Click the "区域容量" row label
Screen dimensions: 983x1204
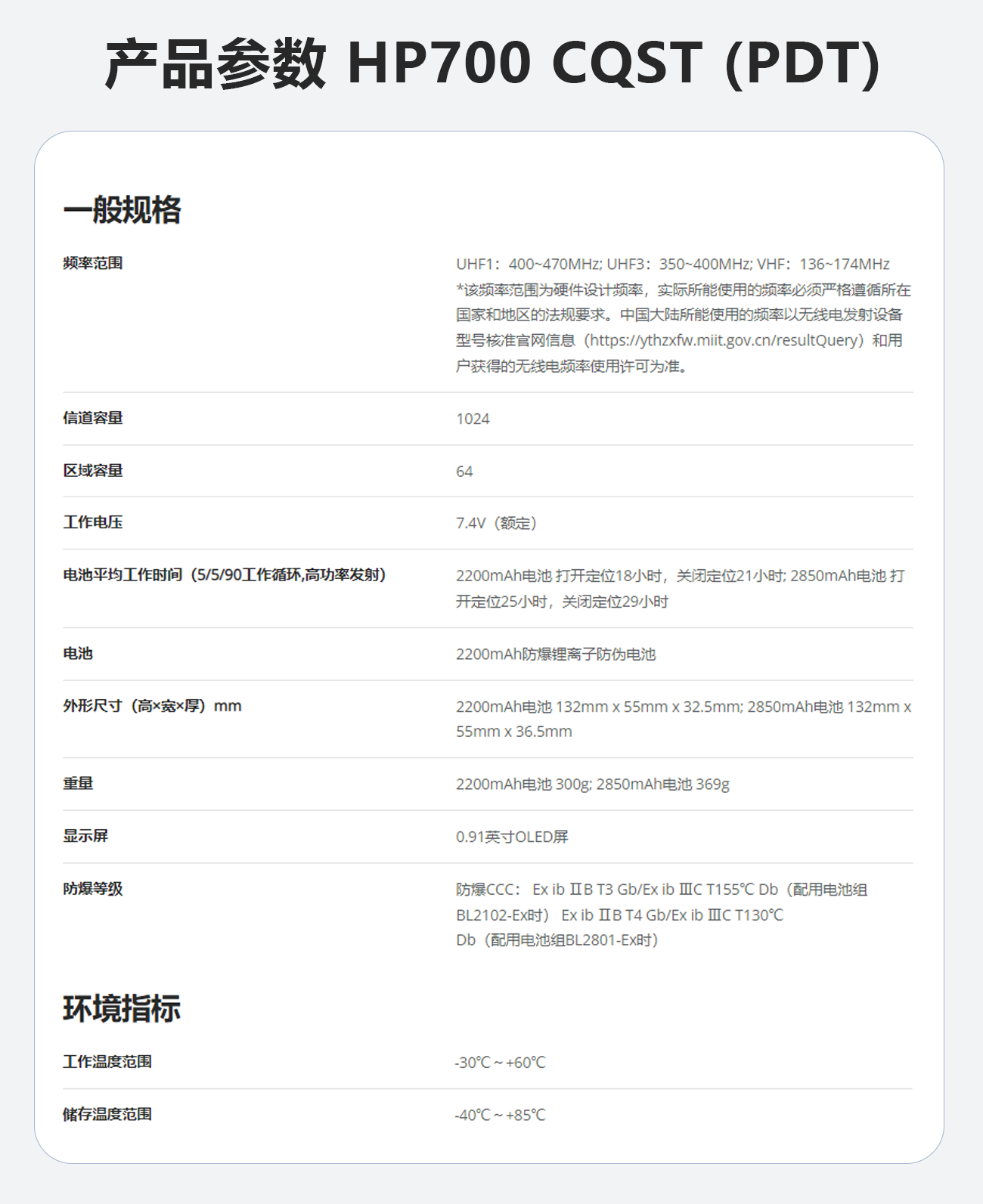coord(93,470)
